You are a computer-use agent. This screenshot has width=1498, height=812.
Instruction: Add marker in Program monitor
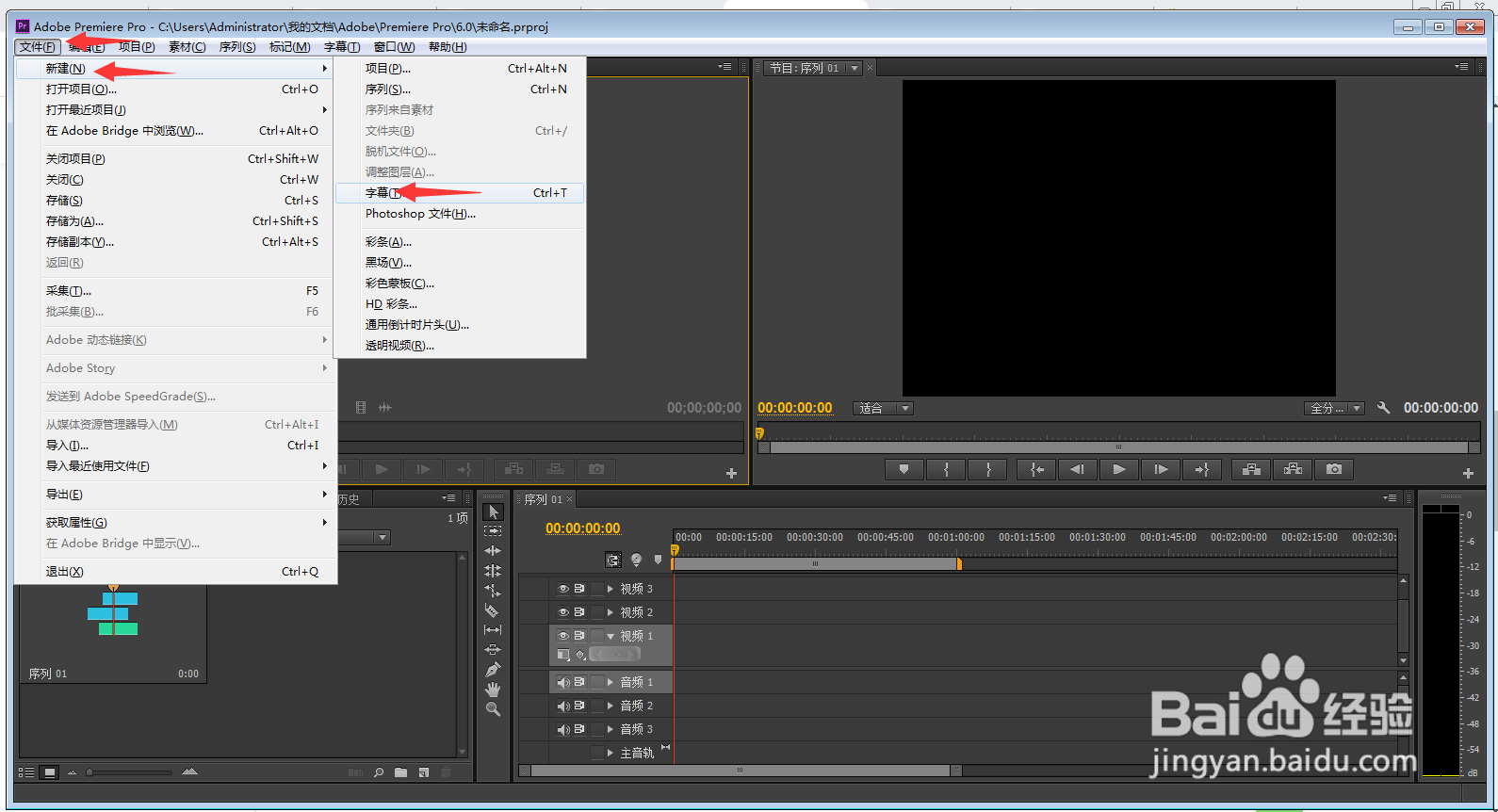(x=904, y=469)
